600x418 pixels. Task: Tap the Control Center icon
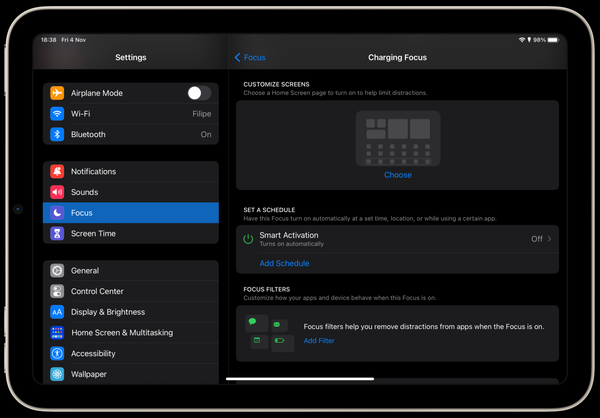57,291
